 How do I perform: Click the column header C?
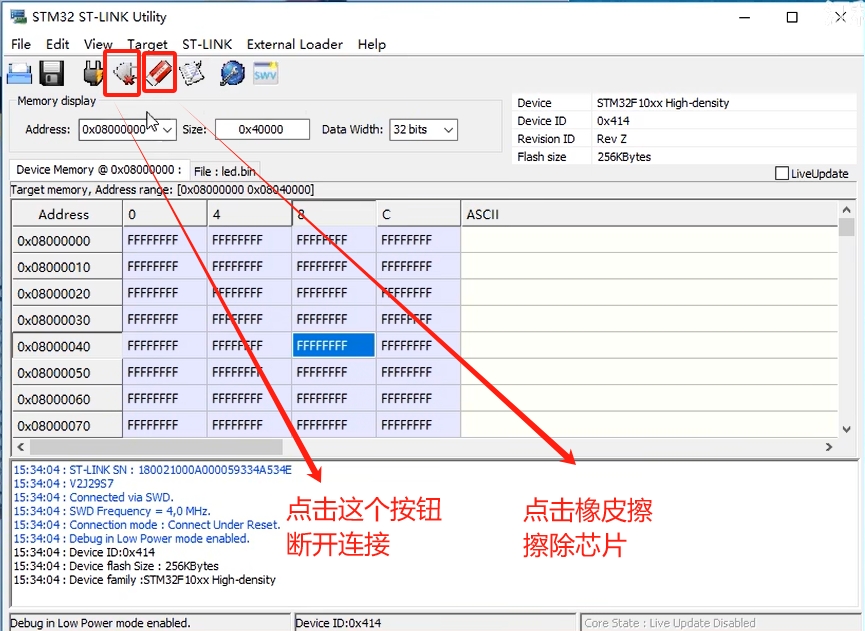(x=418, y=214)
